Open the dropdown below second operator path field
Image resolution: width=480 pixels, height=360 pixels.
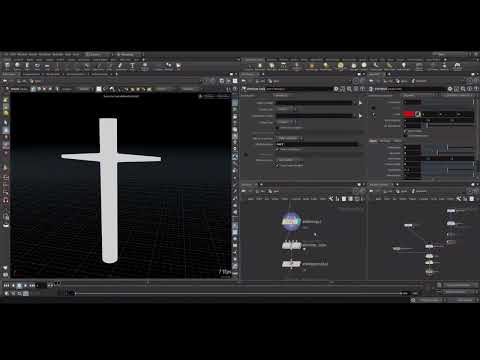[x=287, y=122]
